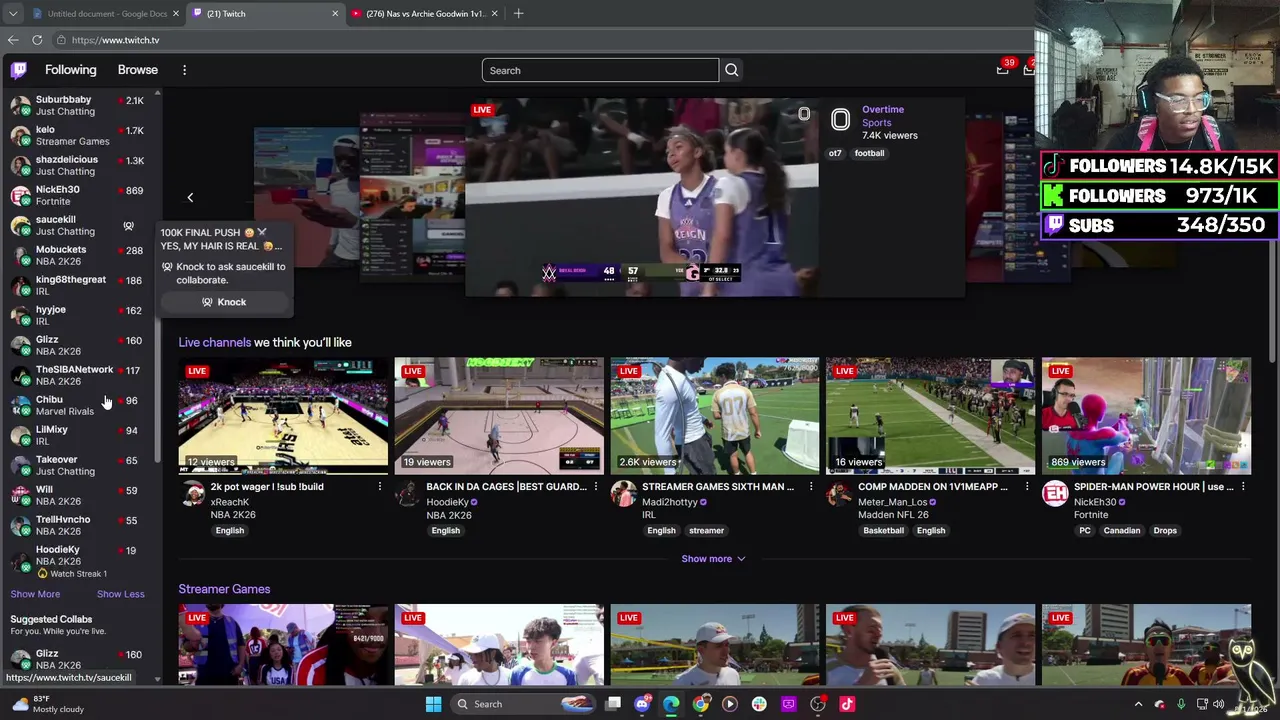
Task: Reload the Twitch page
Action: tap(37, 40)
